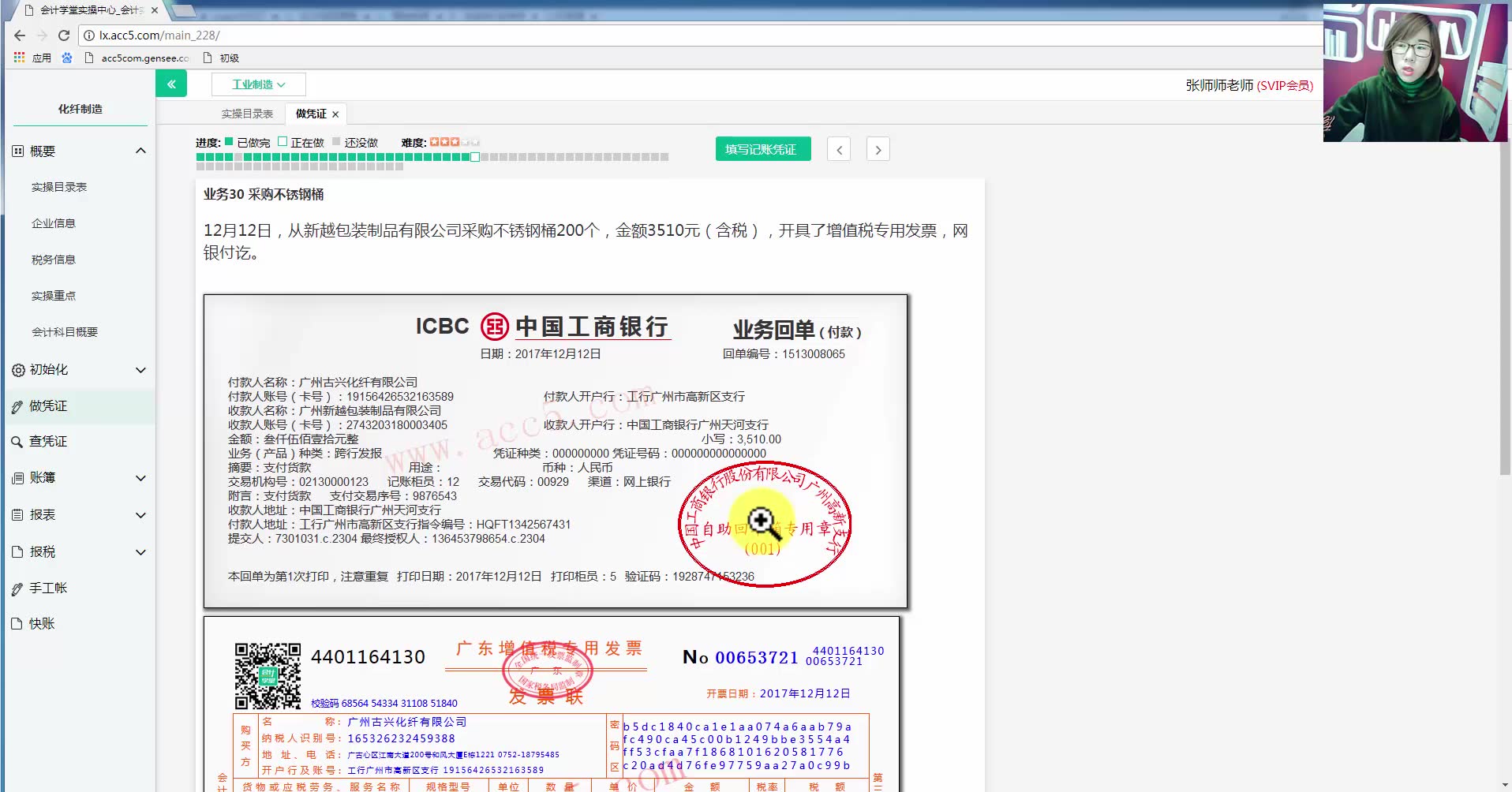Click the 概要 grid icon
1512x792 pixels.
pyautogui.click(x=18, y=151)
